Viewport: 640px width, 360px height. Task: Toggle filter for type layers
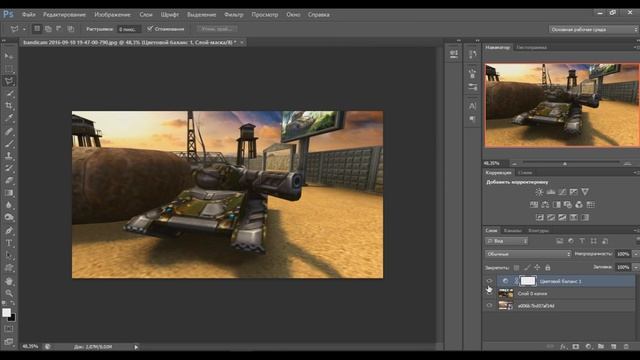pos(582,241)
